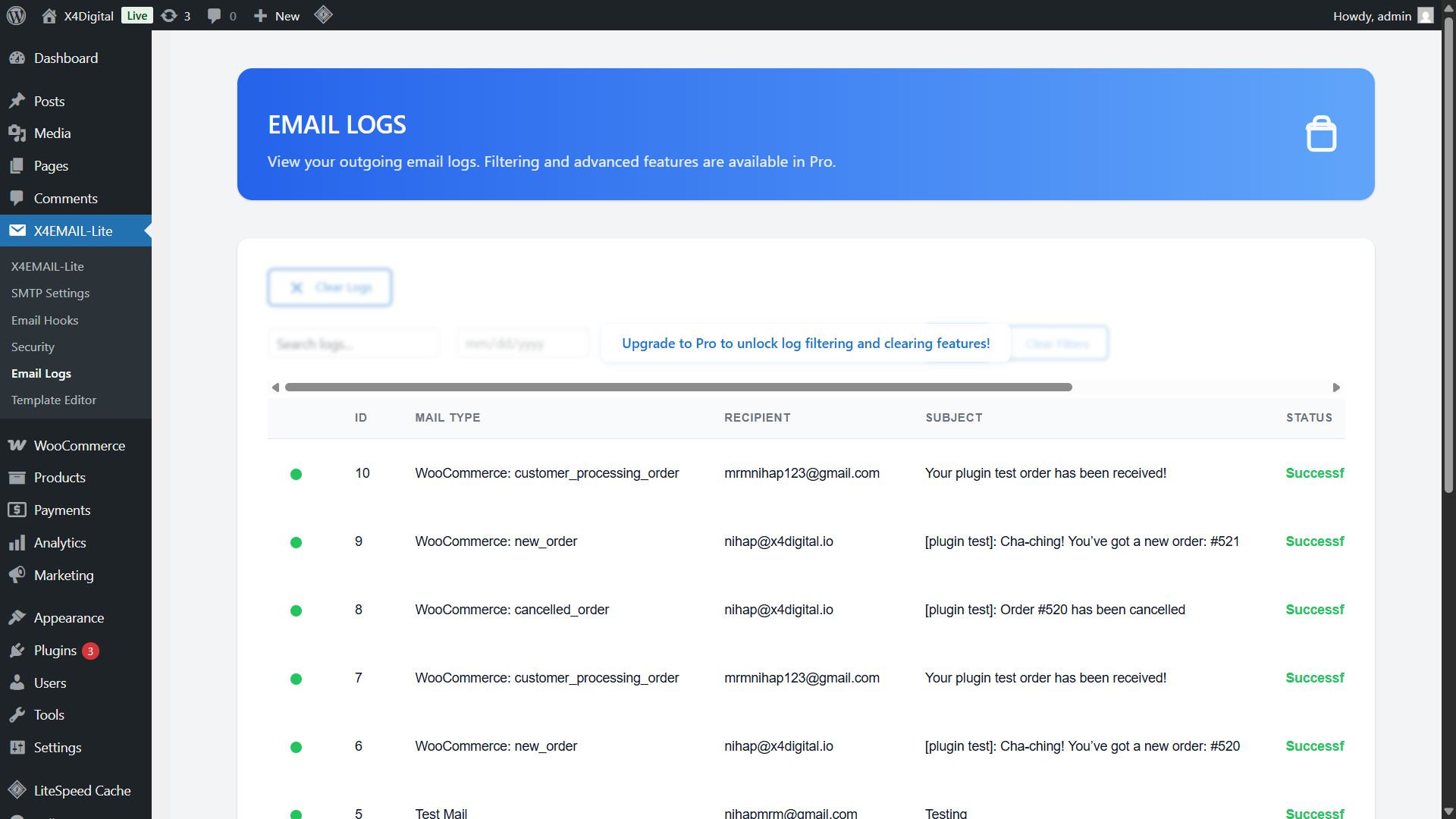Click the WordPress logo icon
1456x819 pixels.
tap(16, 15)
